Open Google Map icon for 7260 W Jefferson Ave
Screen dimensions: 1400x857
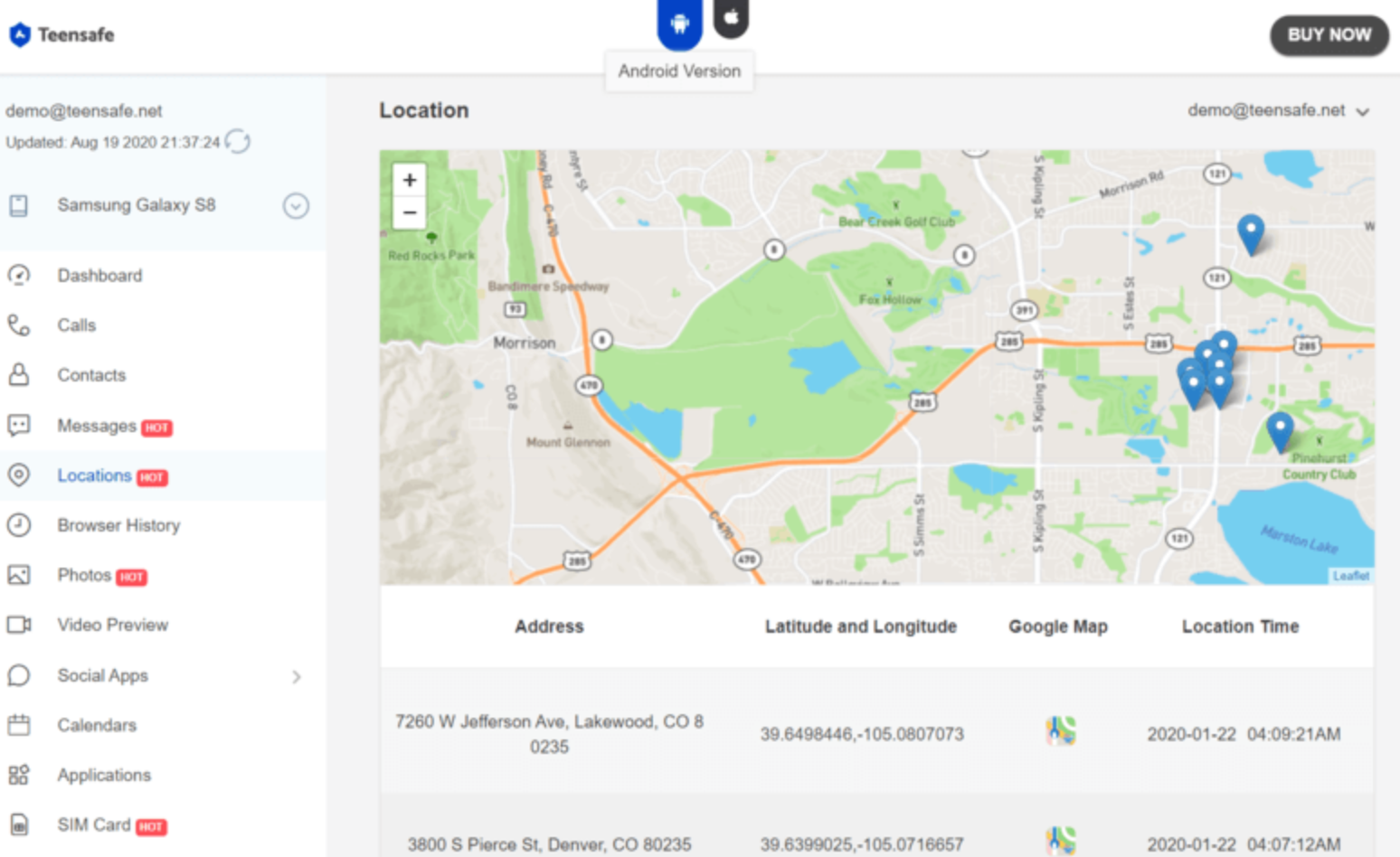pos(1061,730)
